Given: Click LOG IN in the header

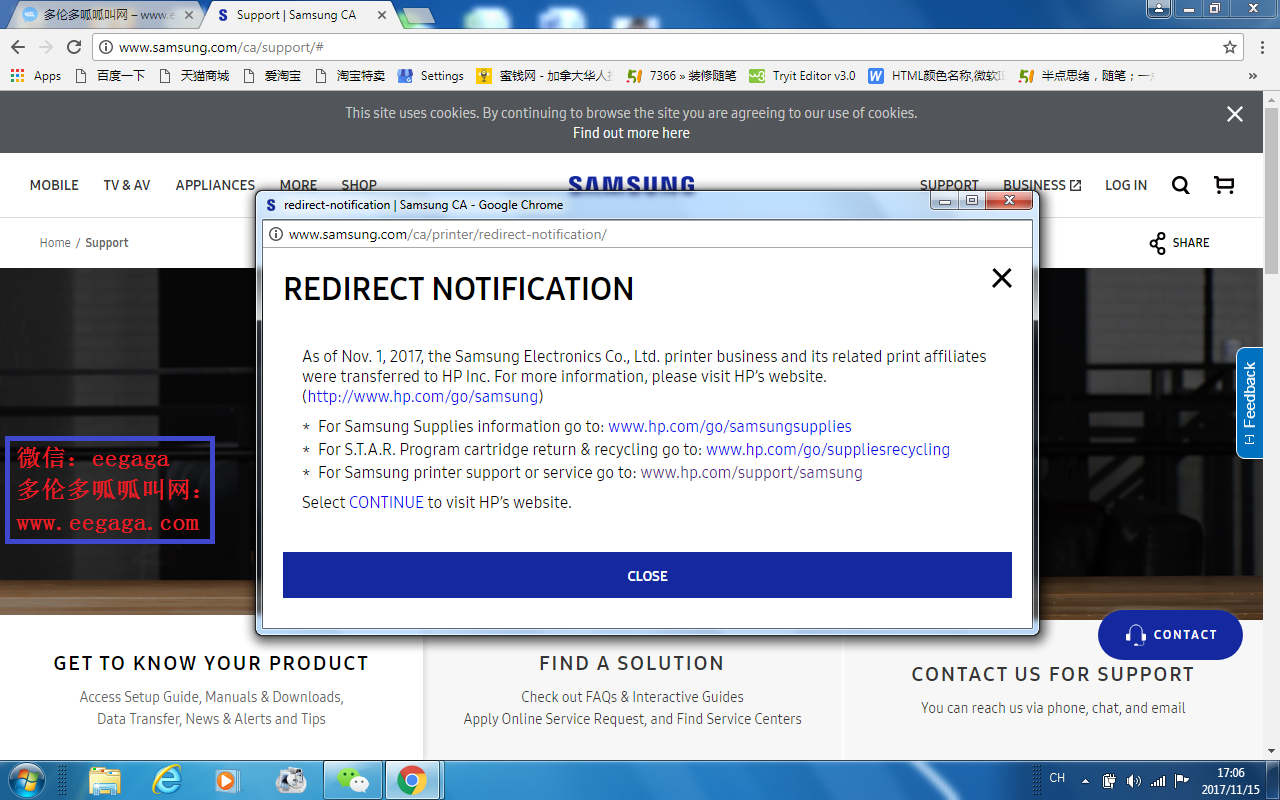Looking at the screenshot, I should tap(1126, 185).
